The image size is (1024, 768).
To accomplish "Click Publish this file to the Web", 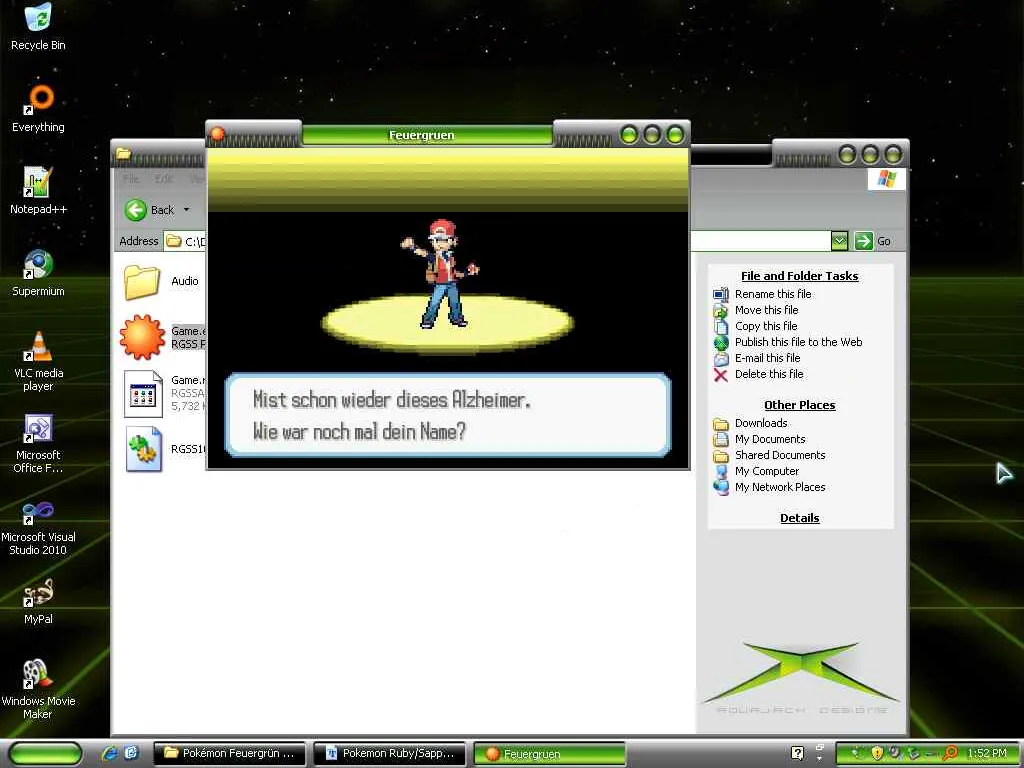I will [x=798, y=342].
